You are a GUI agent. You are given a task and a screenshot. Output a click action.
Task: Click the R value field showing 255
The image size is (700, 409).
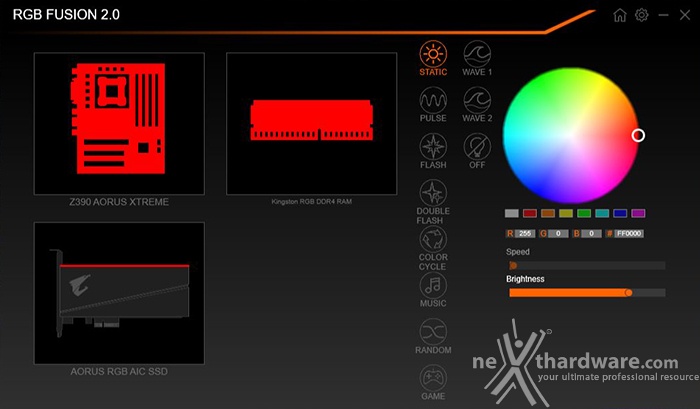[x=525, y=234]
